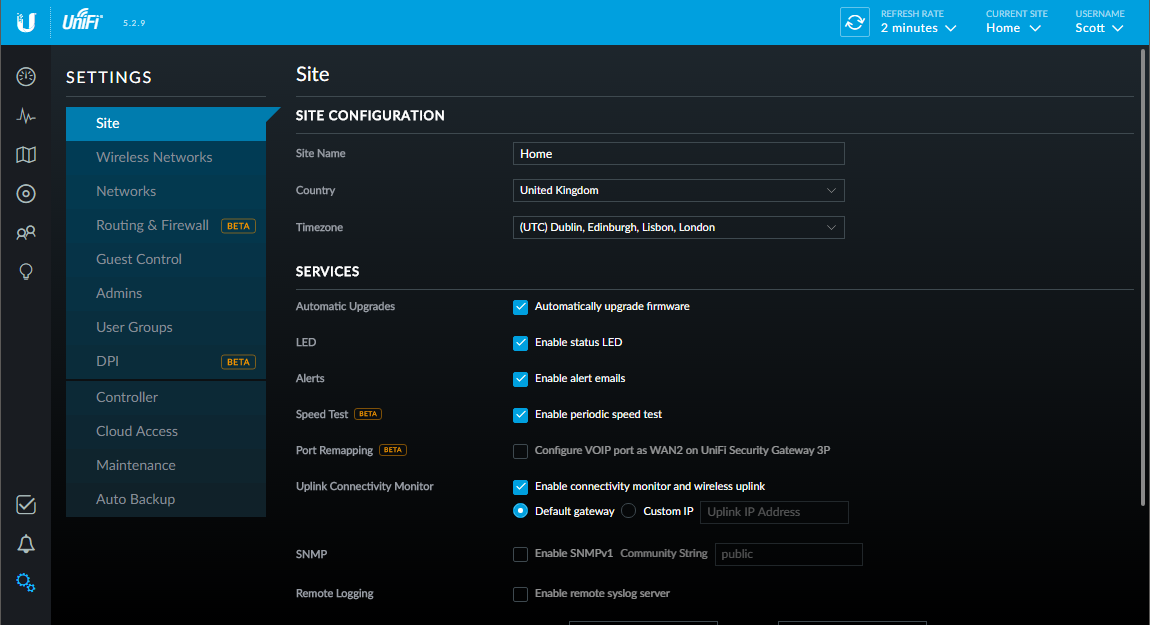Select the Custom IP radio button
1150x625 pixels.
click(x=627, y=510)
